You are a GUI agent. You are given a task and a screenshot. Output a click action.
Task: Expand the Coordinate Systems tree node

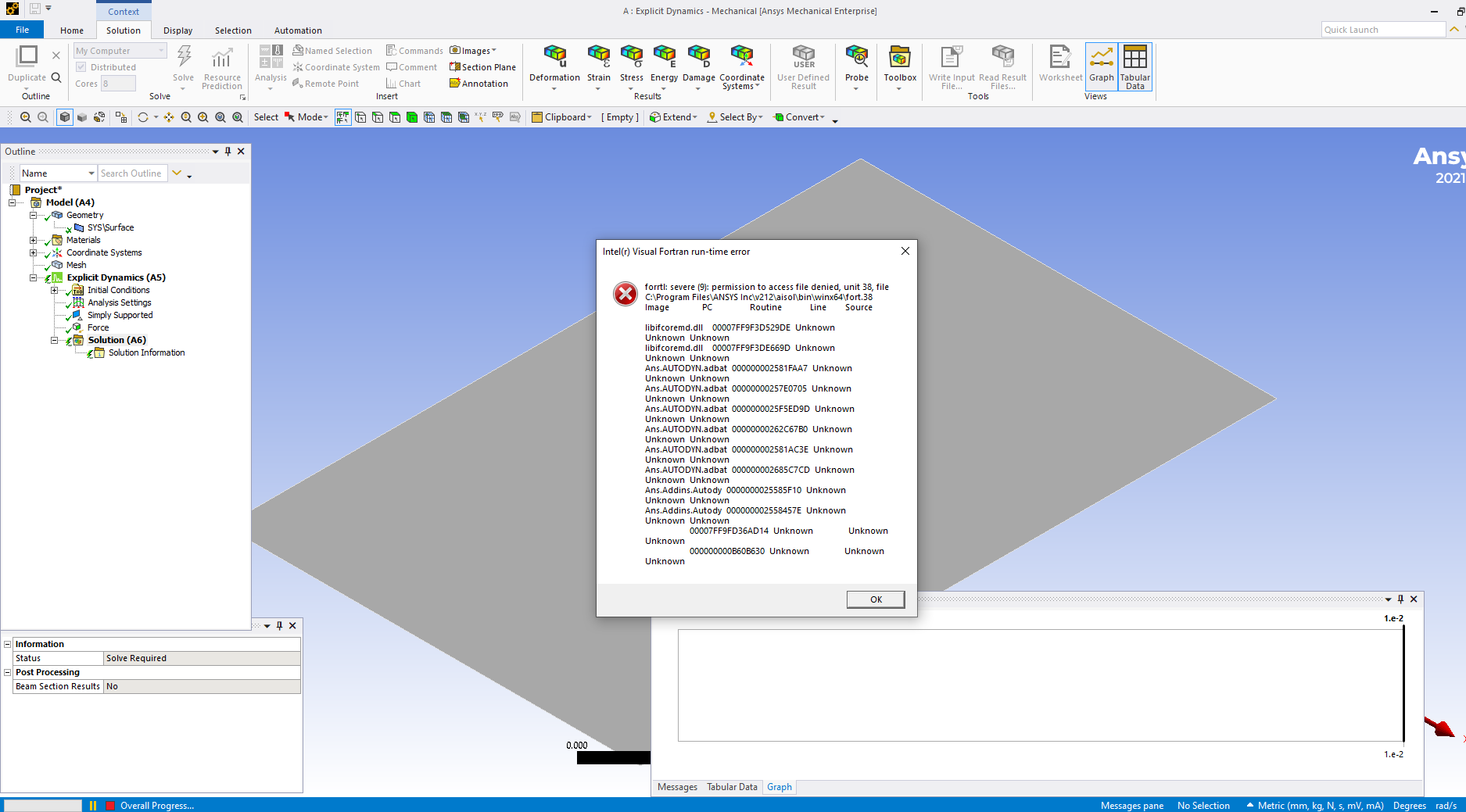pyautogui.click(x=34, y=252)
